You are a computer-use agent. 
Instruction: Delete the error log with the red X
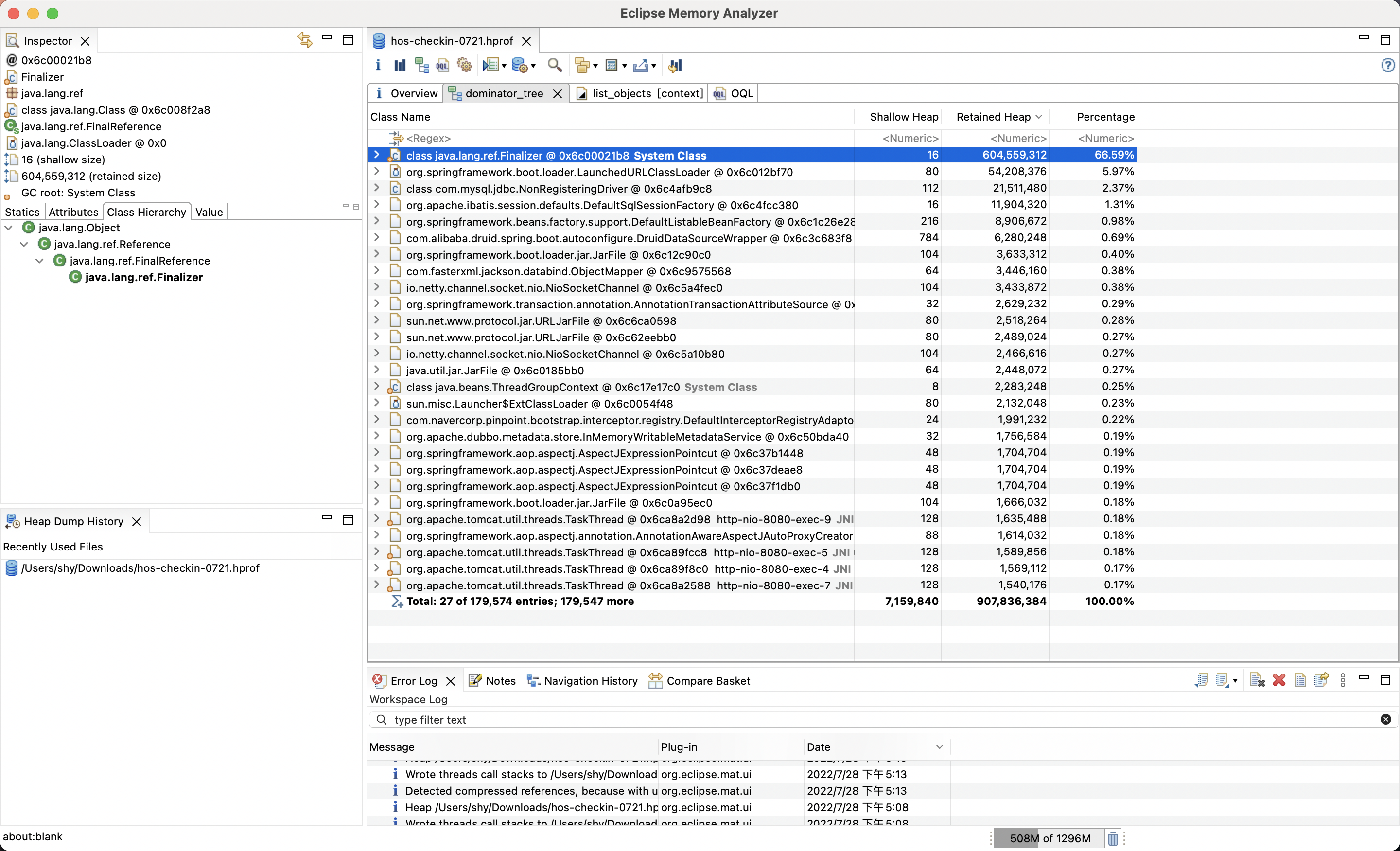(1279, 680)
